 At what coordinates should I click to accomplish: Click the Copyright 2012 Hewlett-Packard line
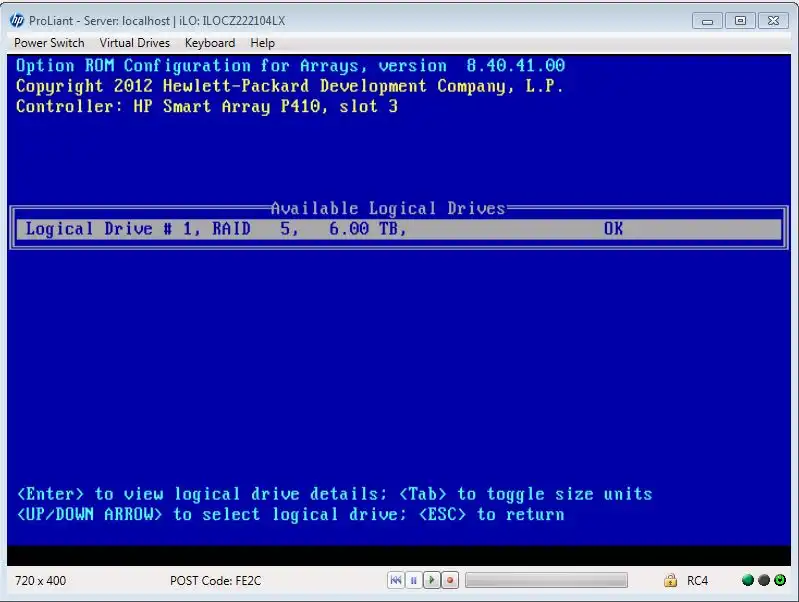(289, 86)
